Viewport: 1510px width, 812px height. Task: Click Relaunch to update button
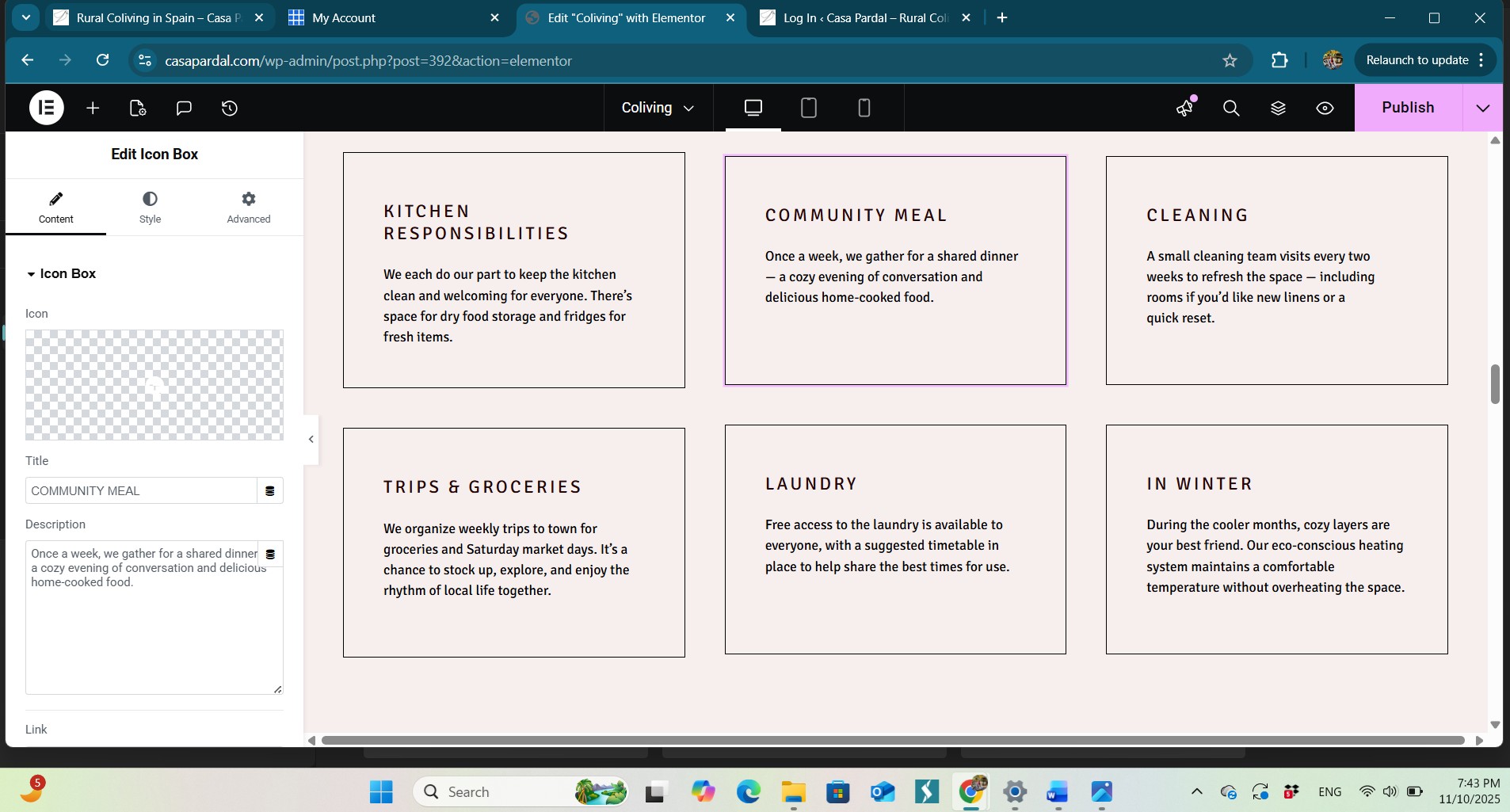1417,60
